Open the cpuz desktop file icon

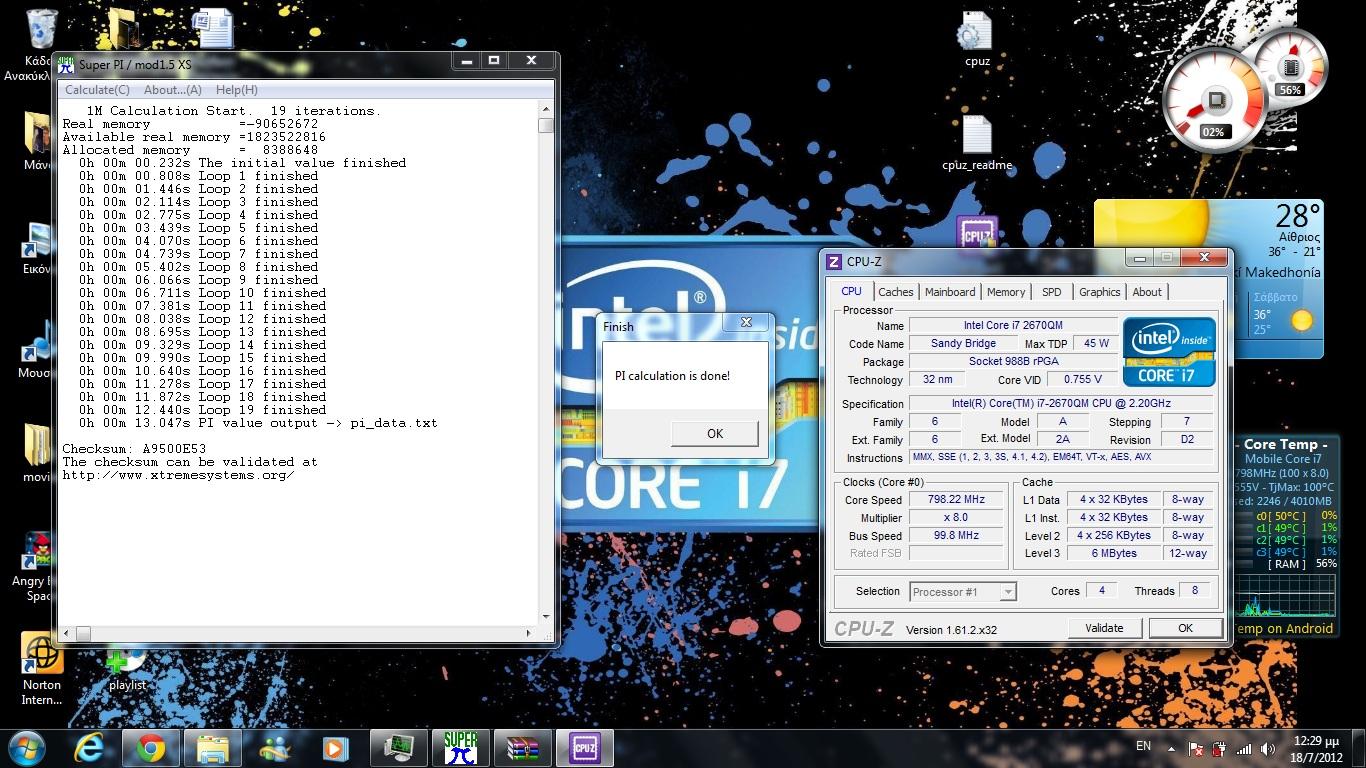[977, 39]
